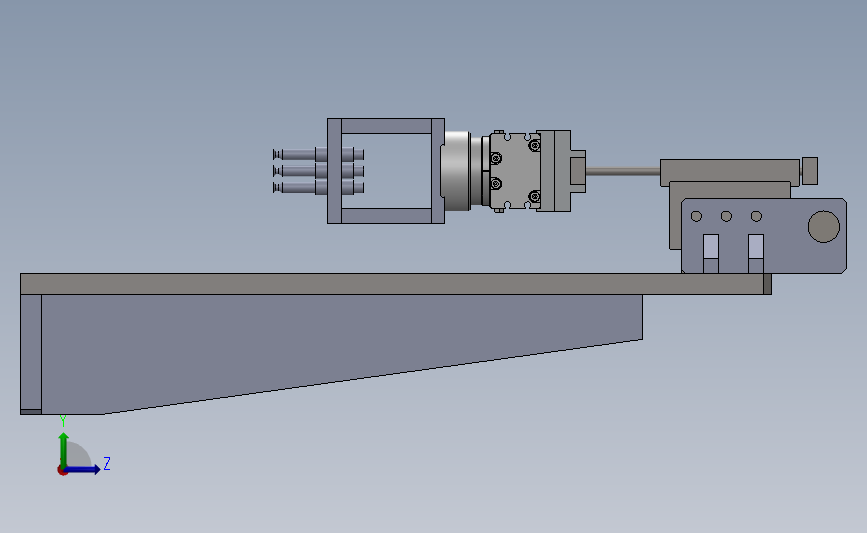The image size is (867, 533).
Task: Select the leftmost small hole in bracket
Action: 696,216
